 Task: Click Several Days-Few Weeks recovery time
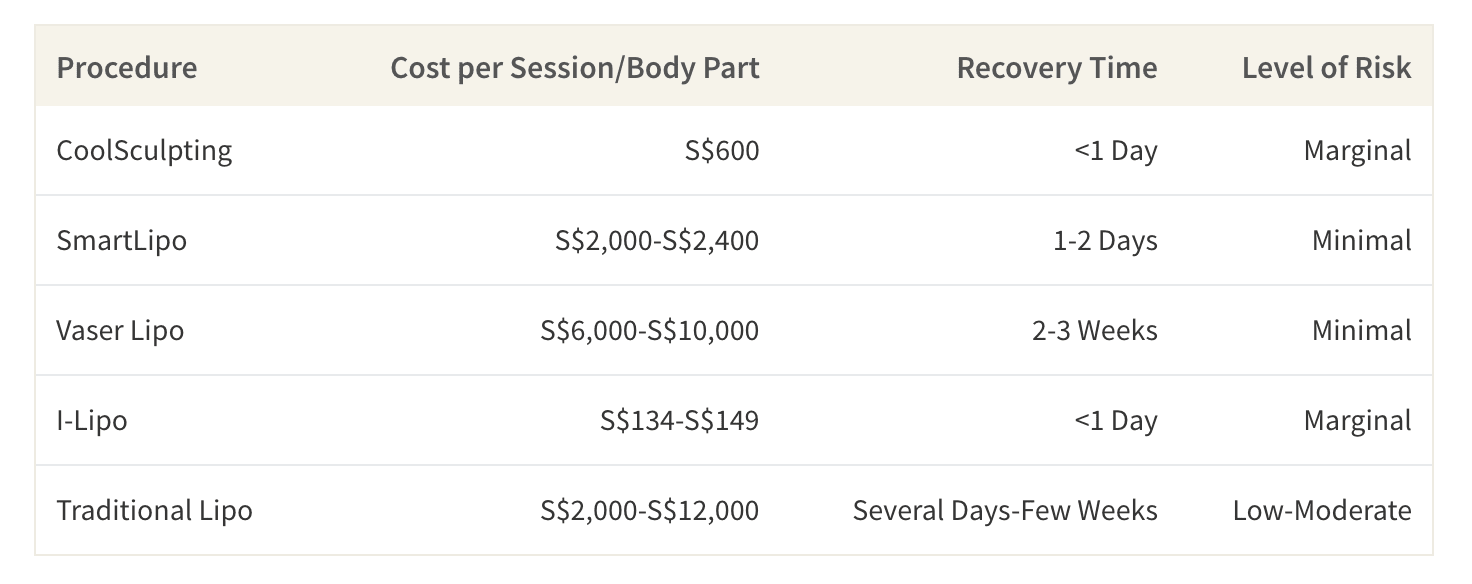1005,511
